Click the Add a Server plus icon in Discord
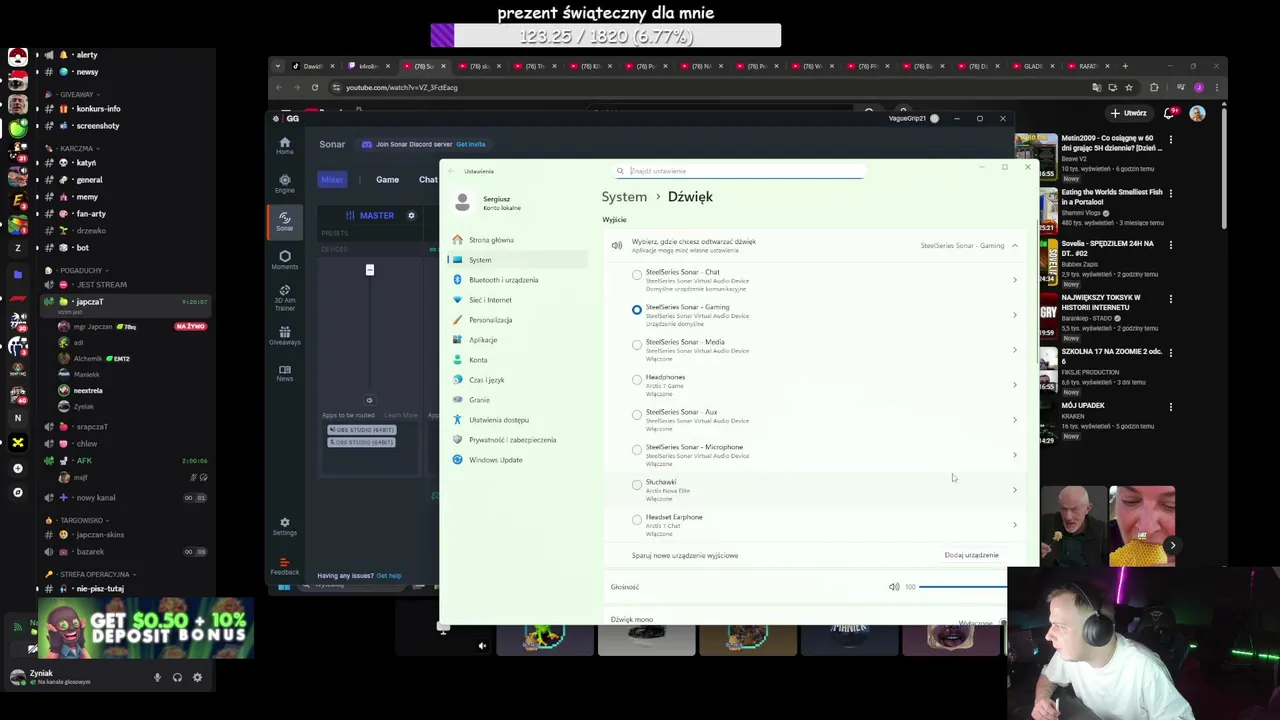 coord(17,468)
